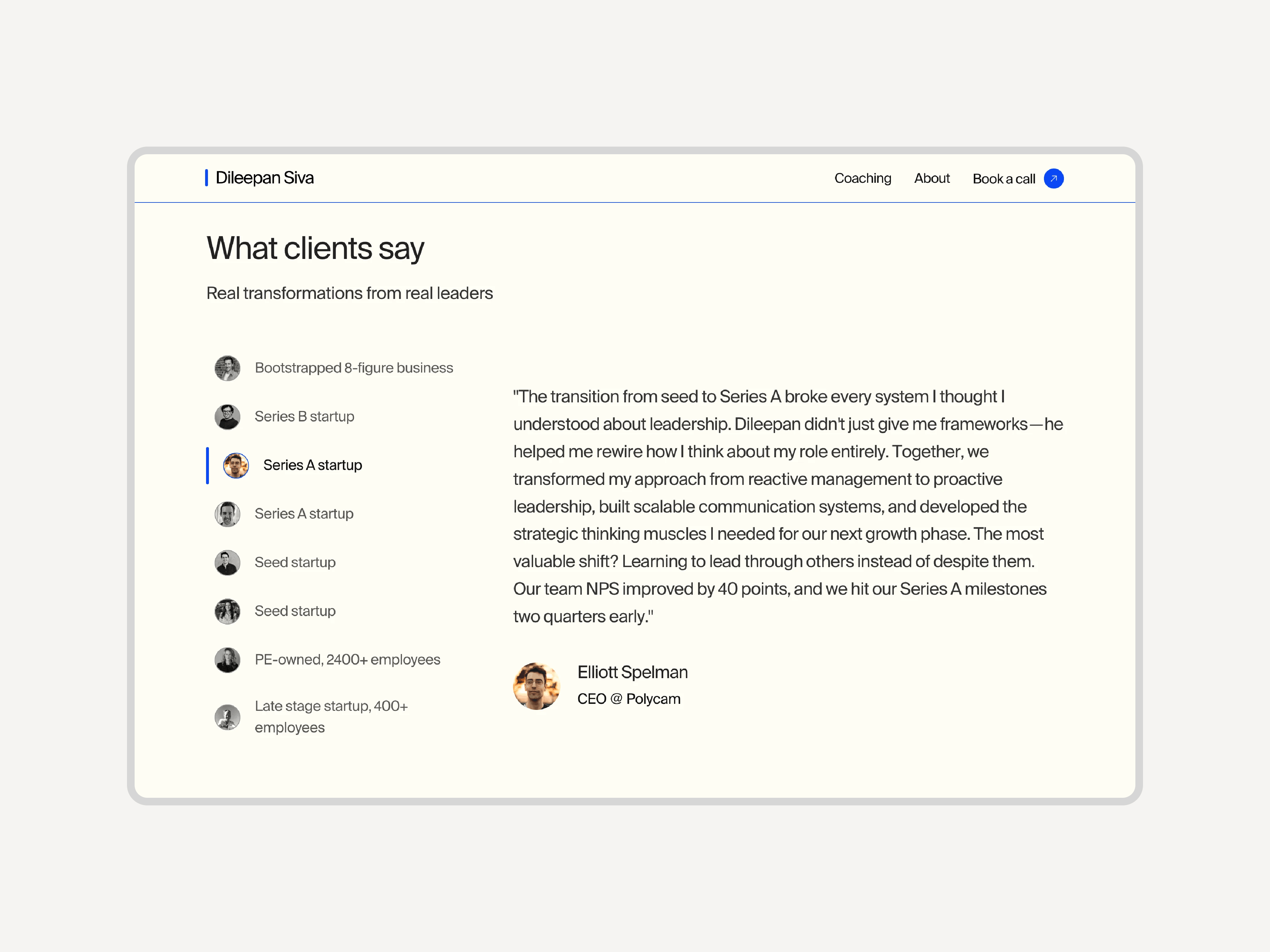The height and width of the screenshot is (952, 1270).
Task: Click the blue arrow icon beside Book a call
Action: [x=1053, y=178]
